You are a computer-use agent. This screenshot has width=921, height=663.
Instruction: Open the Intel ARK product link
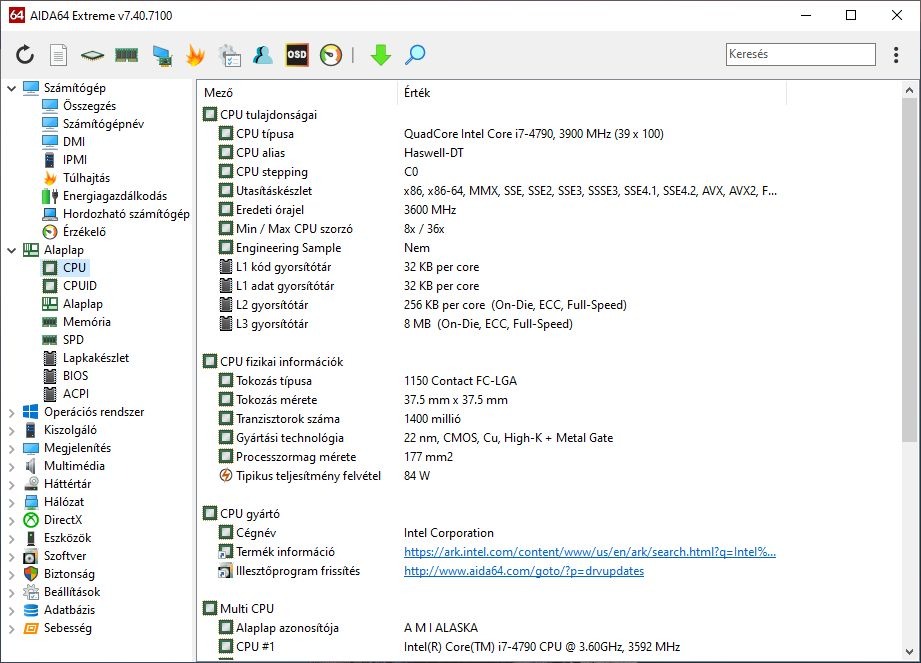point(589,552)
